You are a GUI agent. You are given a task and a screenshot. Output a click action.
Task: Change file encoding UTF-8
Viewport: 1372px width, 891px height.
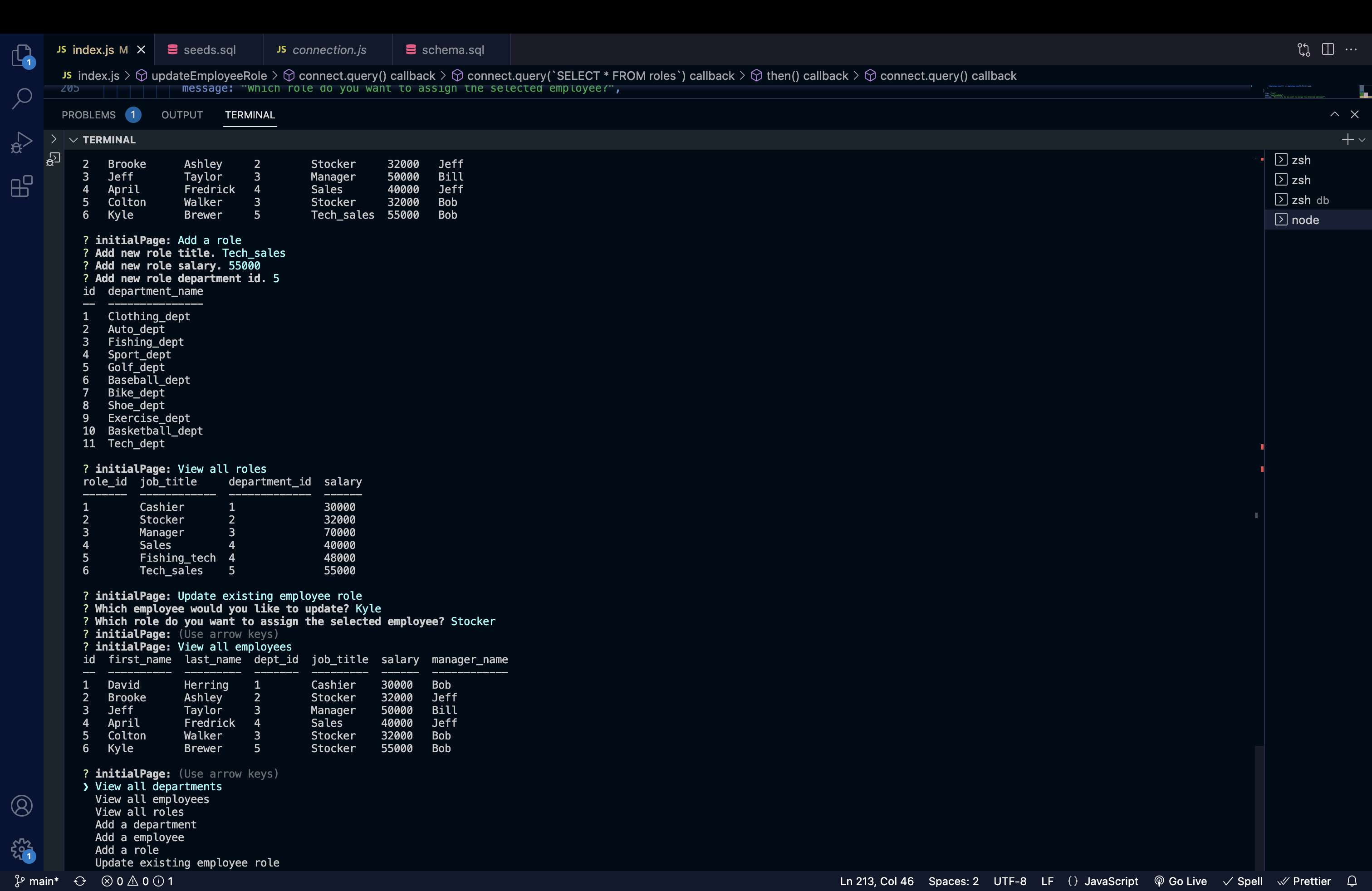[x=1009, y=881]
